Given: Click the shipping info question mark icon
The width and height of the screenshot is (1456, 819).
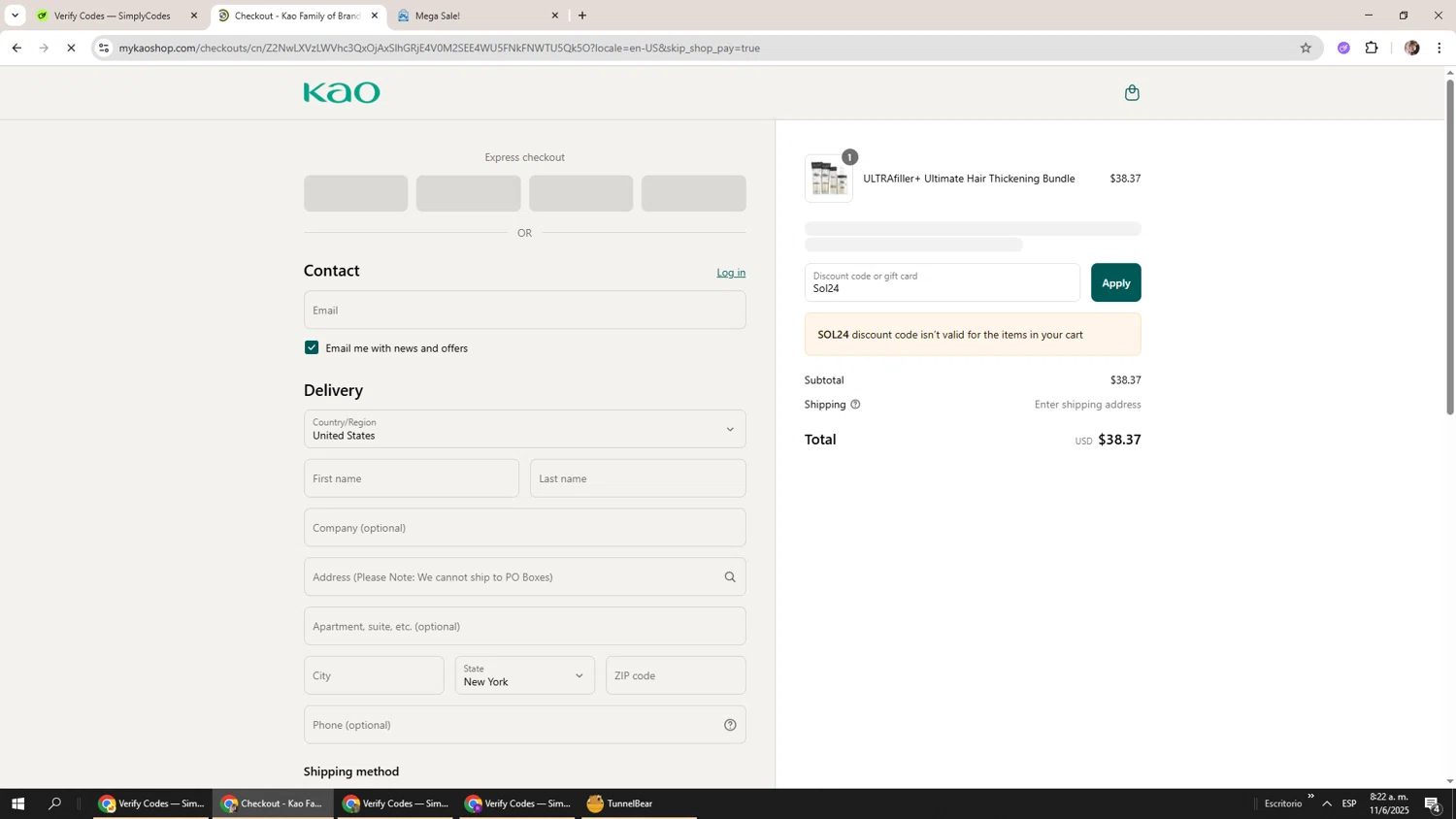Looking at the screenshot, I should click(x=855, y=405).
